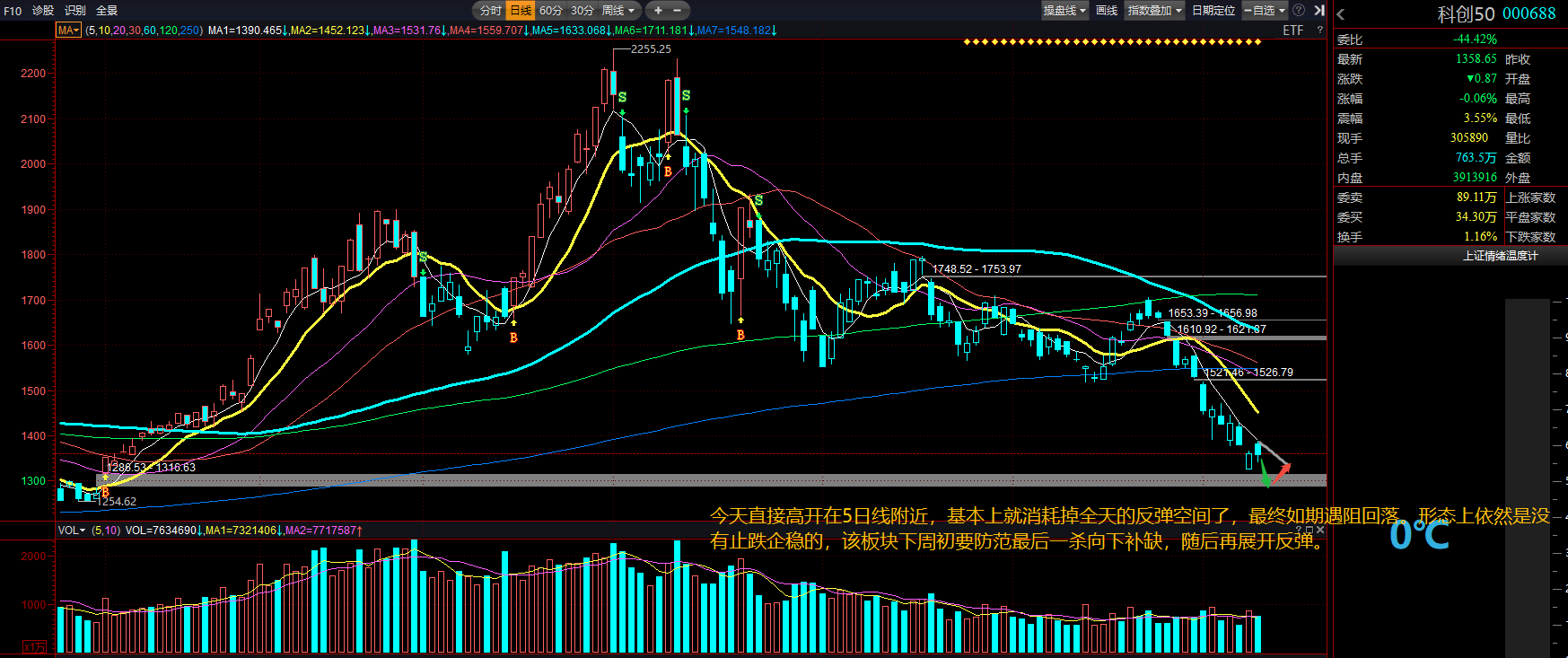Expand the 自选 watchlist dropdown
This screenshot has width=1568, height=658.
coord(1265,11)
